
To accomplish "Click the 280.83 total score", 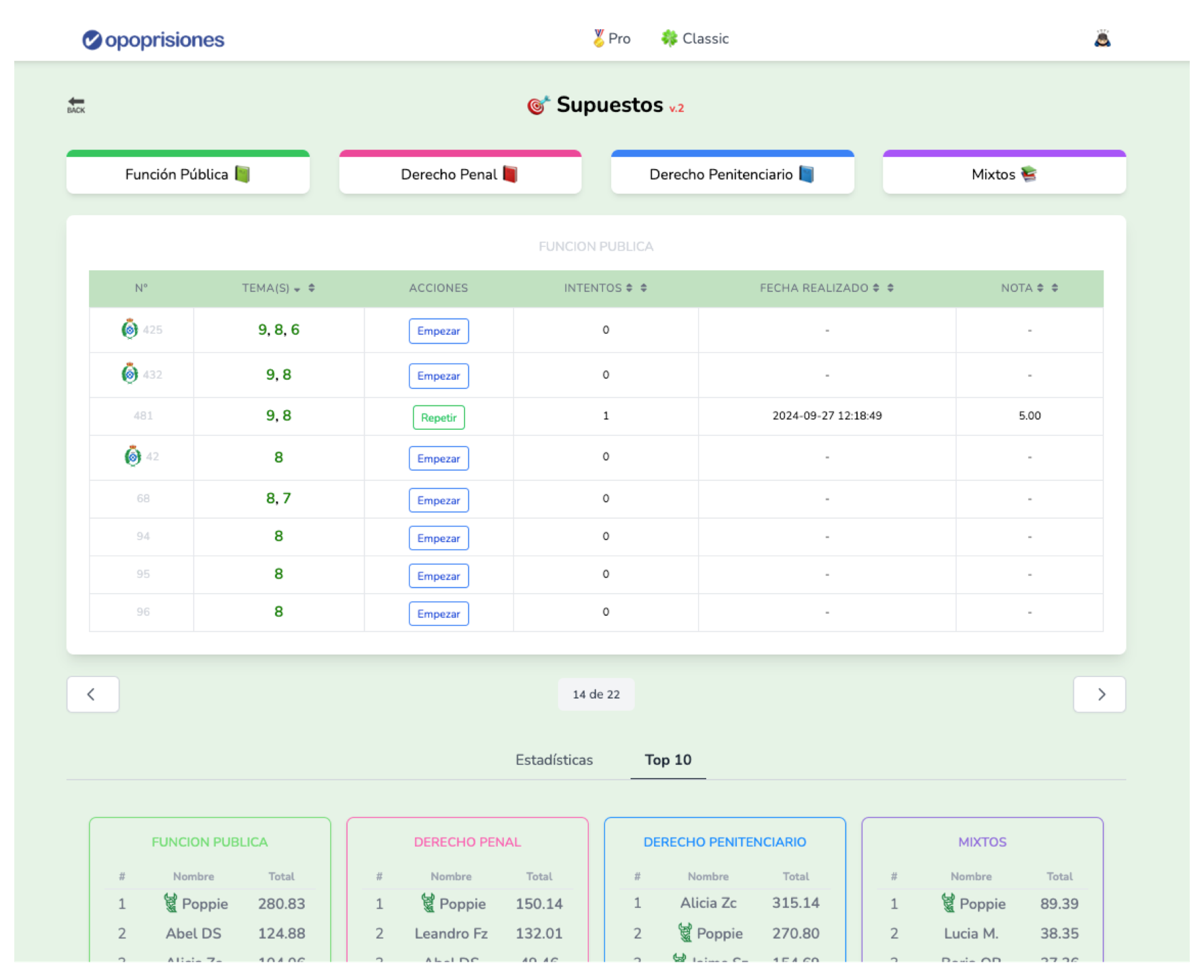I will [x=281, y=903].
